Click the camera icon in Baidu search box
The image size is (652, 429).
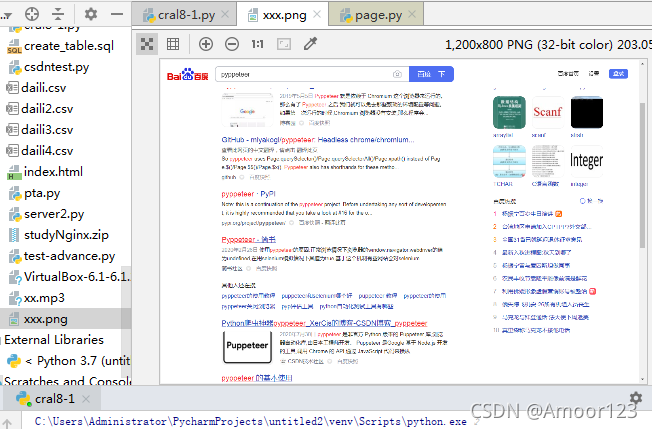pos(397,74)
